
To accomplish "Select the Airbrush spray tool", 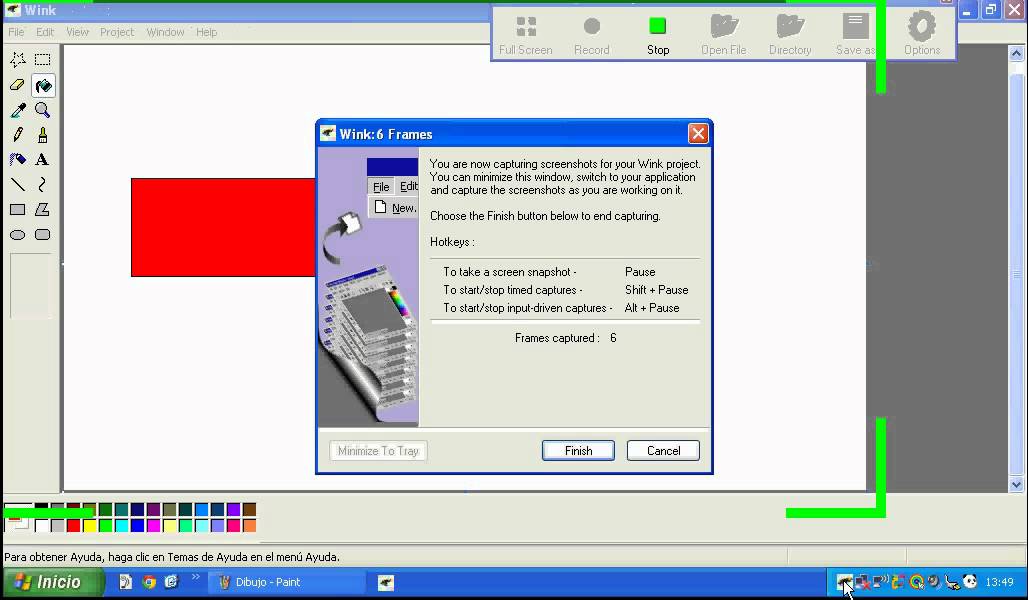I will pos(18,159).
